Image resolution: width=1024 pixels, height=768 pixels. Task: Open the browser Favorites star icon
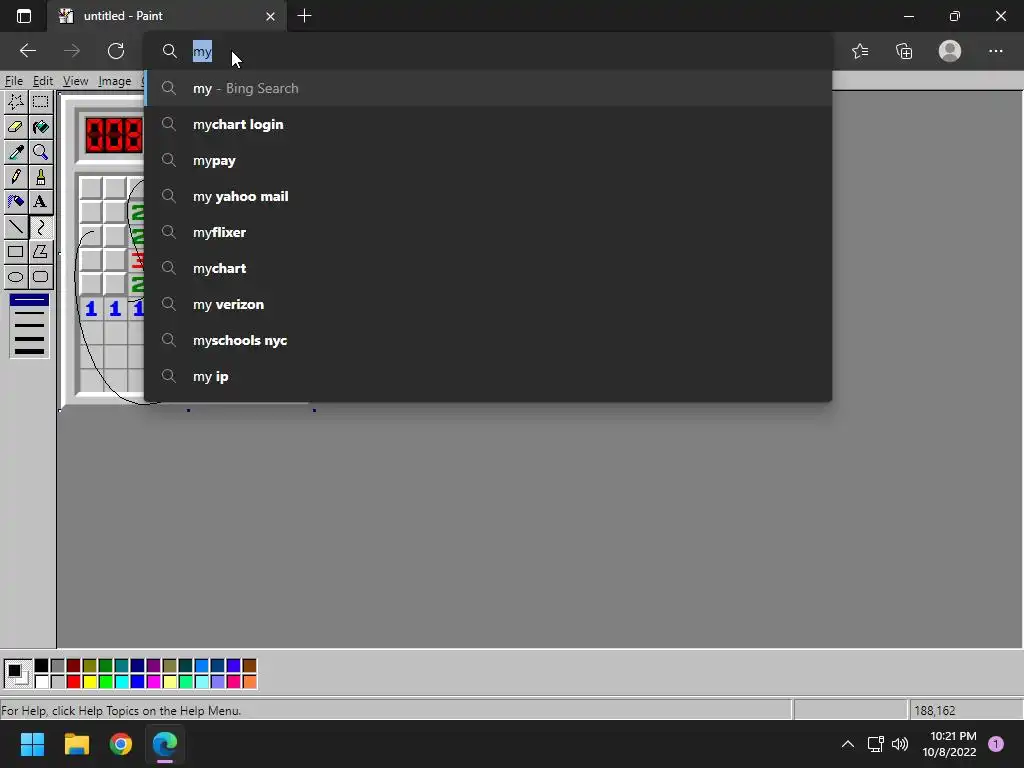click(x=860, y=51)
